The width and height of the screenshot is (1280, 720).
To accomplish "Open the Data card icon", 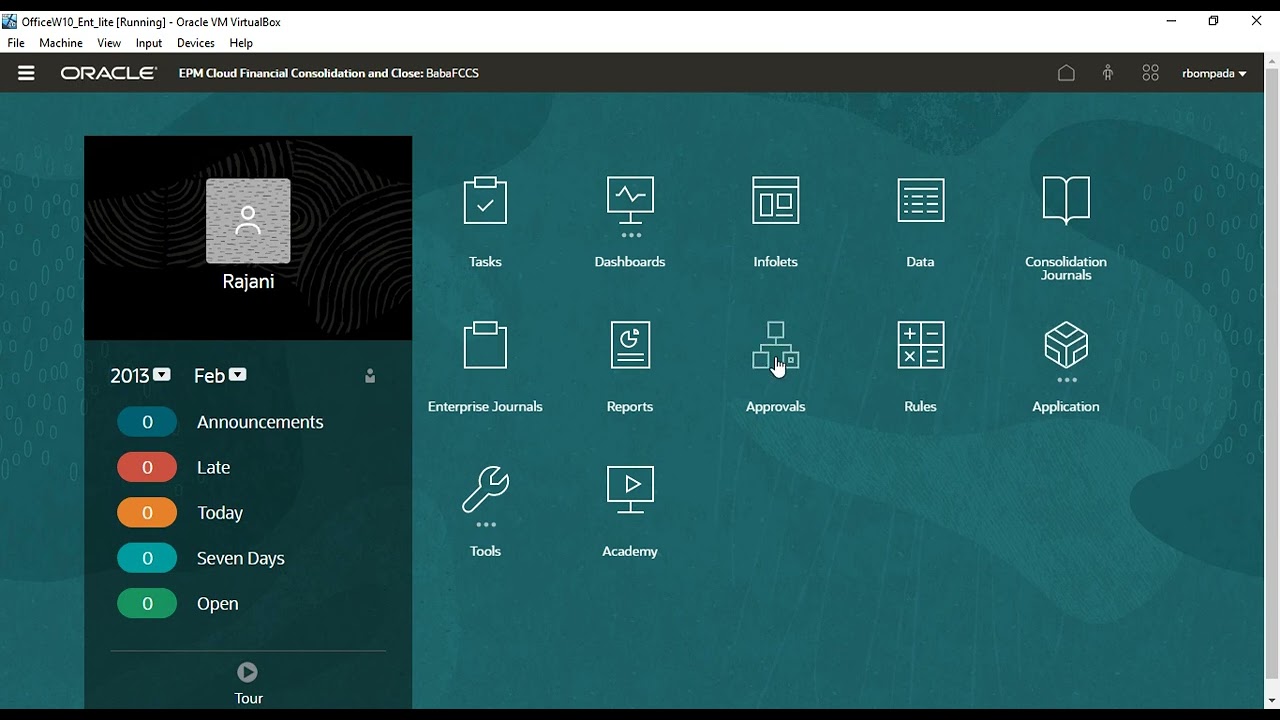I will pos(920,200).
